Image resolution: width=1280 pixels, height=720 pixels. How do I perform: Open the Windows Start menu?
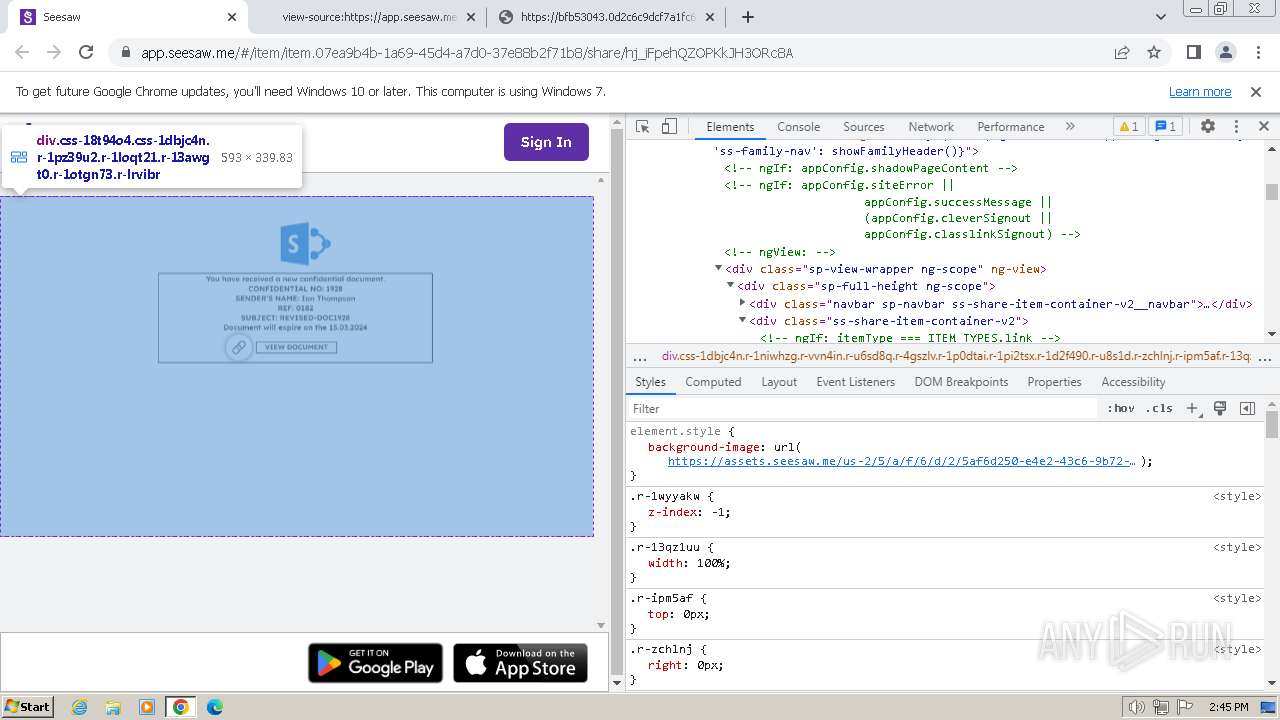pyautogui.click(x=28, y=707)
